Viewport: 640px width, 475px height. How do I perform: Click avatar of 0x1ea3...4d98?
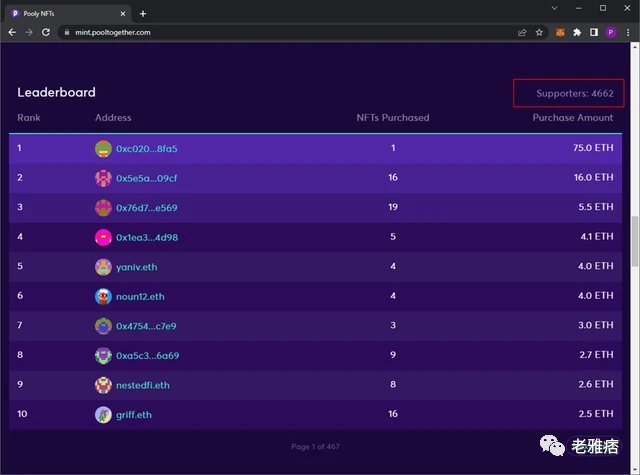click(103, 237)
